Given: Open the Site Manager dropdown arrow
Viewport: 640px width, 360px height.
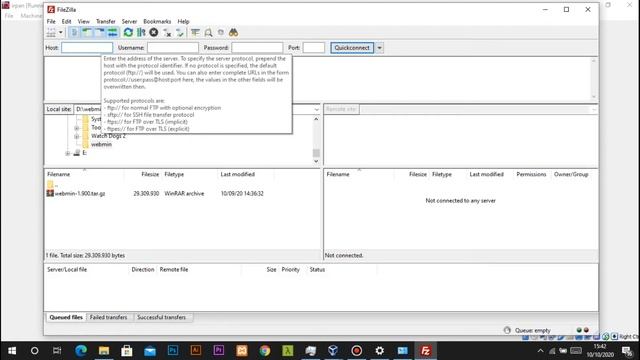Looking at the screenshot, I should coord(61,32).
